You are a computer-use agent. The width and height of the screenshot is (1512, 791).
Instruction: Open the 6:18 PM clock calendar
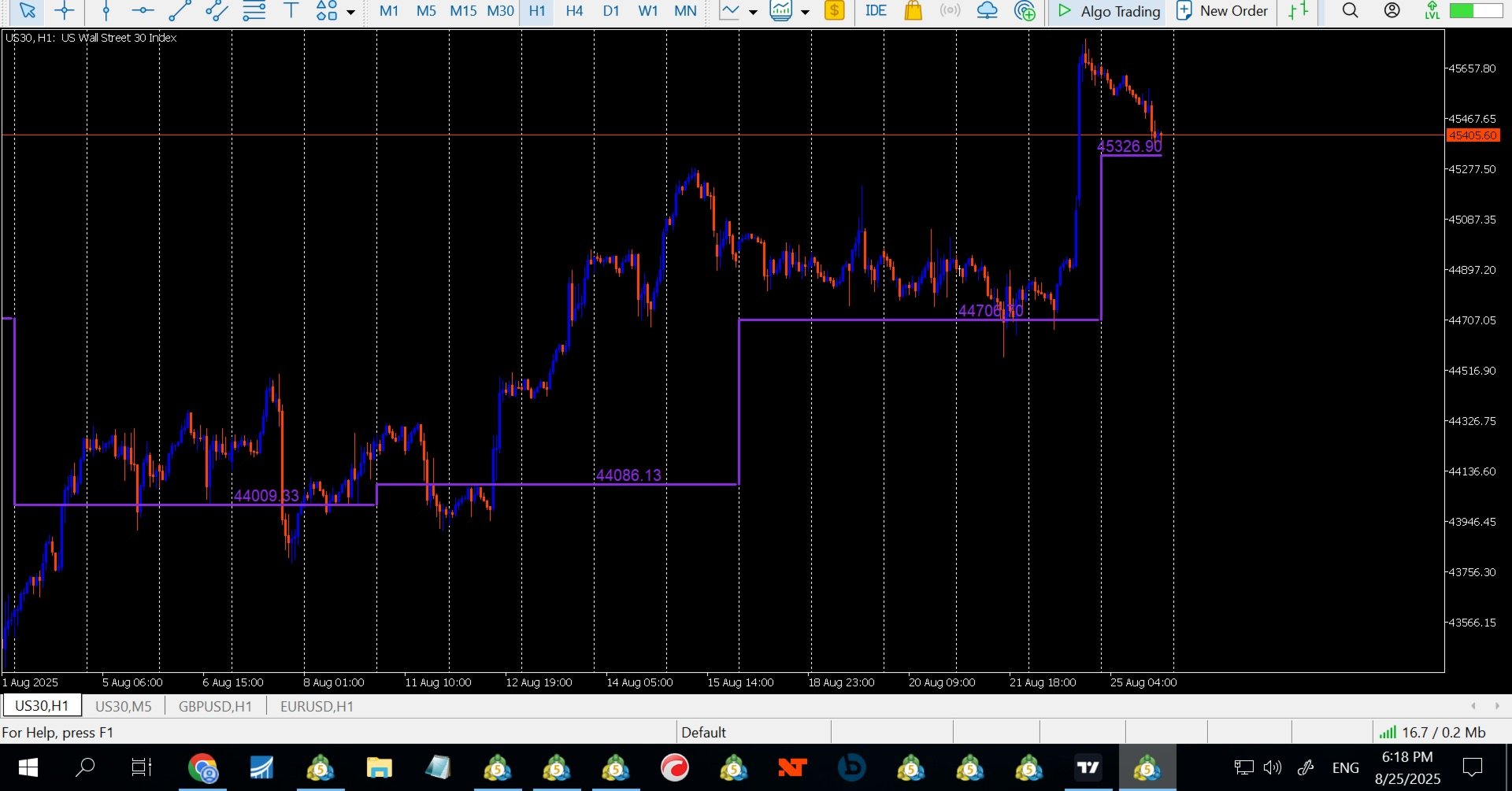click(1408, 767)
